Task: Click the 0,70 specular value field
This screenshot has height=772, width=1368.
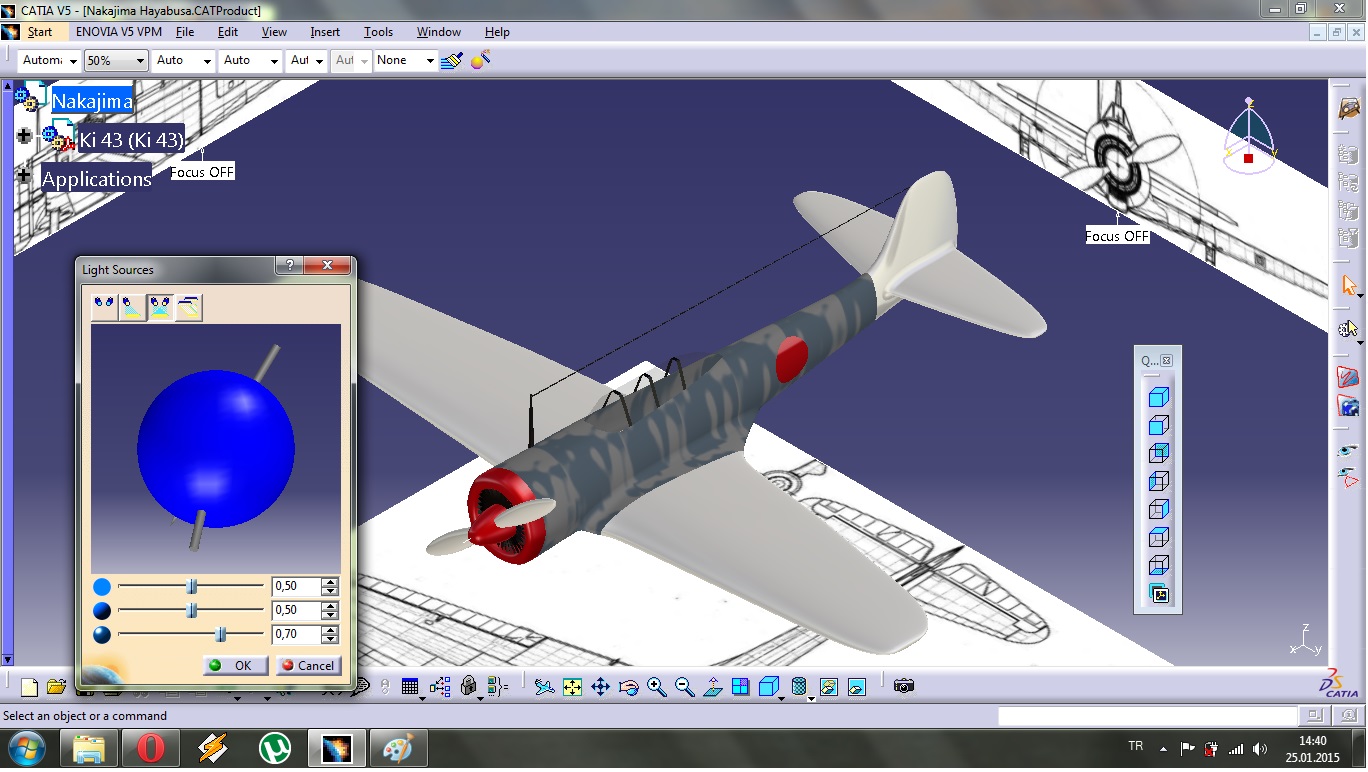Action: tap(296, 634)
